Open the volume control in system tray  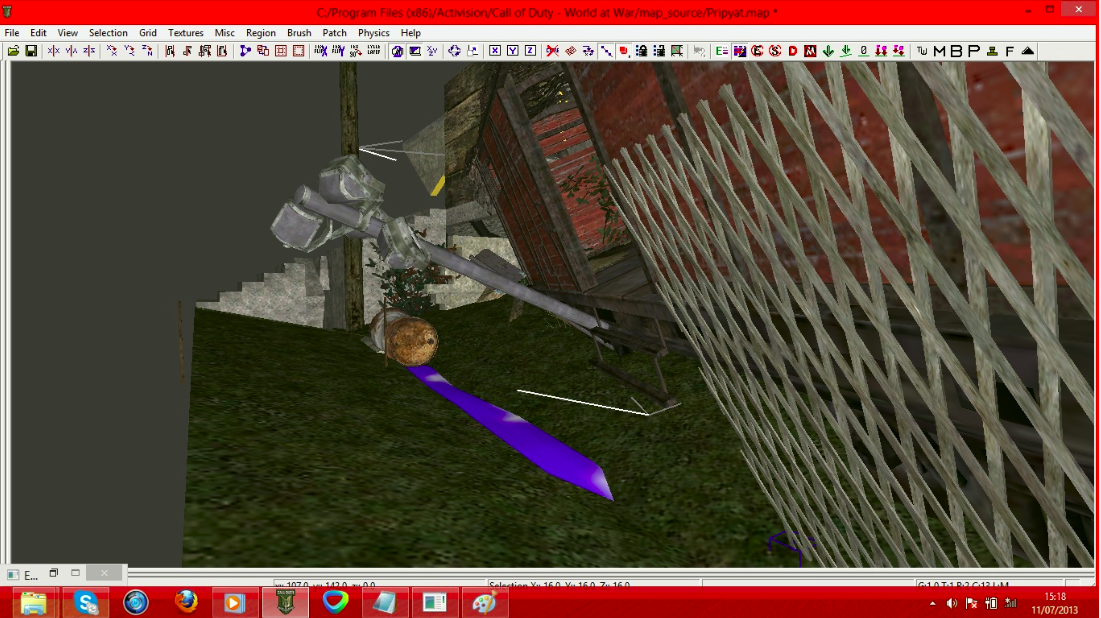tap(951, 603)
